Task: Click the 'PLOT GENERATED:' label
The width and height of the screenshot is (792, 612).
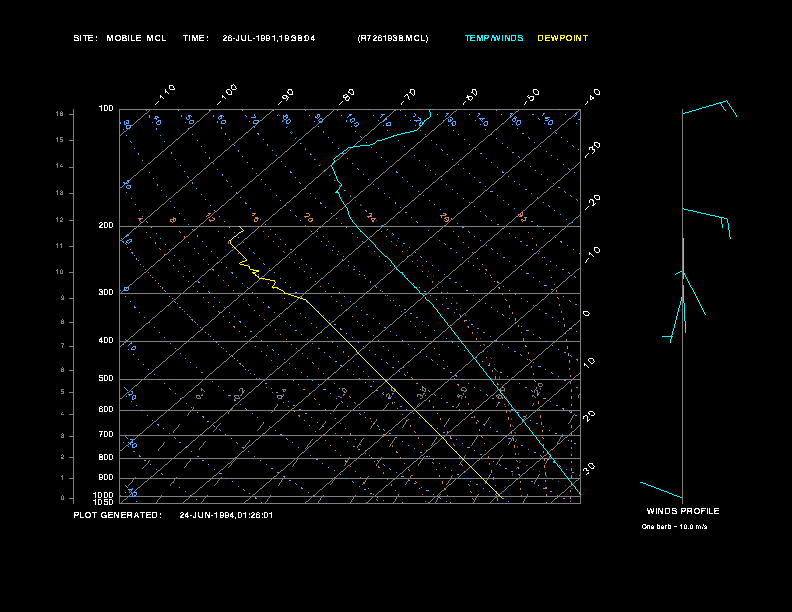Action: [118, 515]
